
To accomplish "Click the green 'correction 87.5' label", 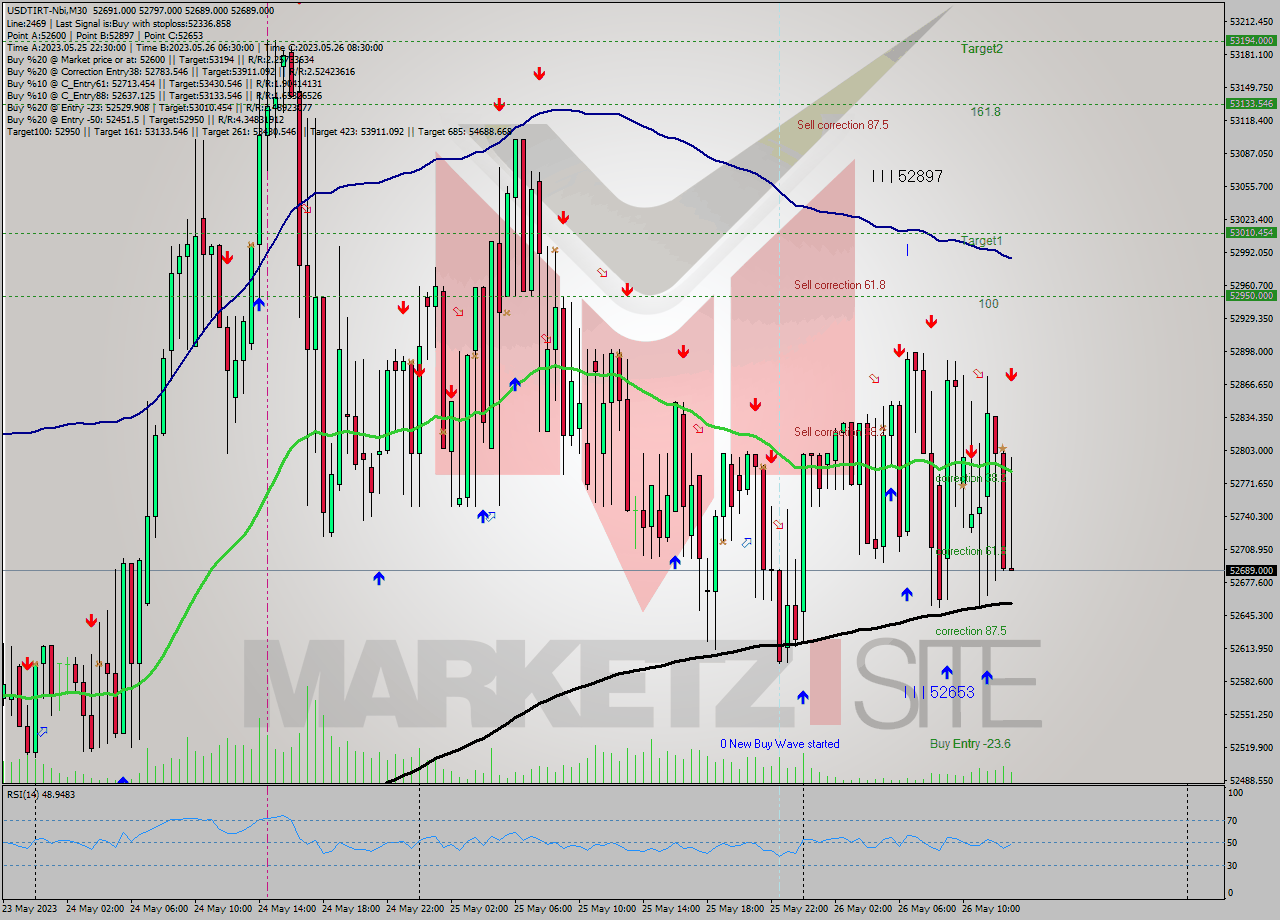I will click(971, 631).
